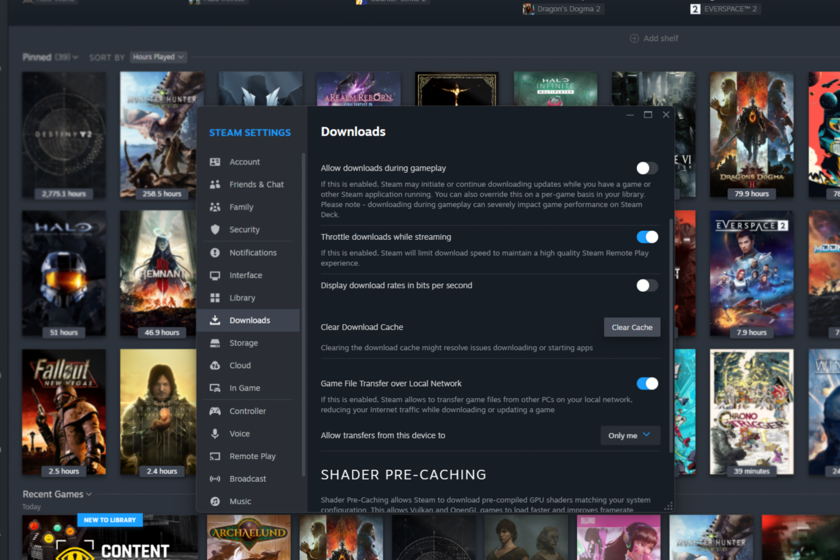Click the Broadcast signal icon
The height and width of the screenshot is (560, 840).
pyautogui.click(x=215, y=479)
